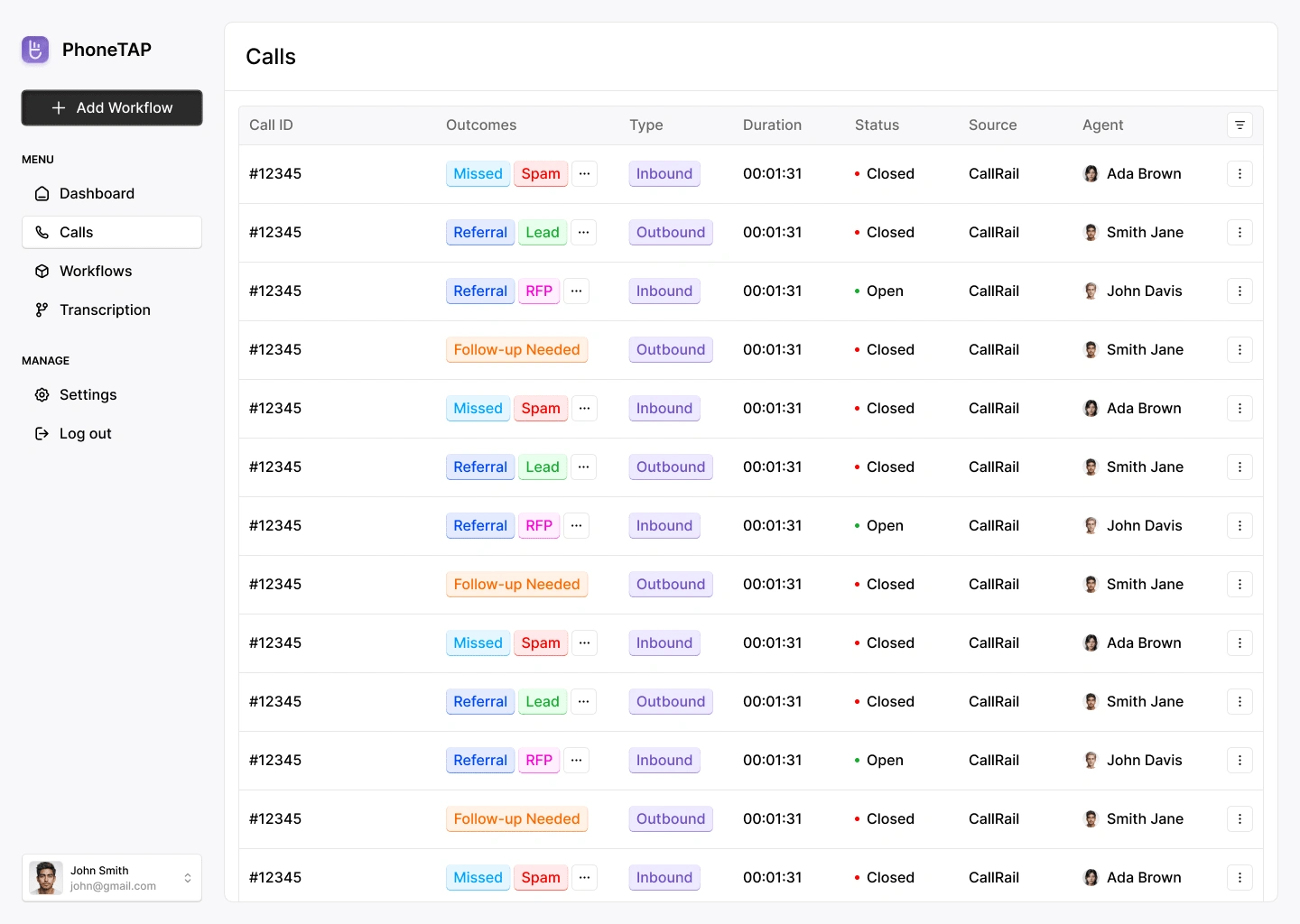Click the first Outbound type badge
Image resolution: width=1300 pixels, height=924 pixels.
click(671, 233)
